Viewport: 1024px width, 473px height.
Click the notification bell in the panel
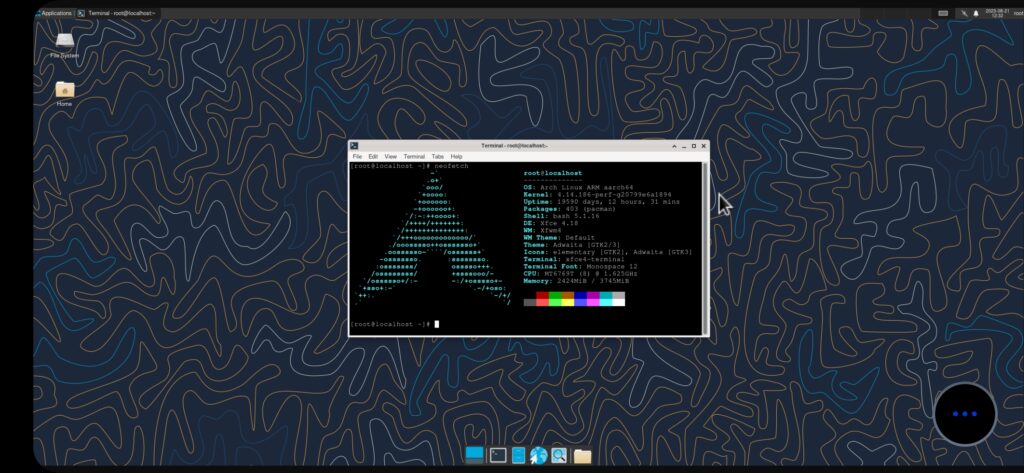click(x=975, y=13)
